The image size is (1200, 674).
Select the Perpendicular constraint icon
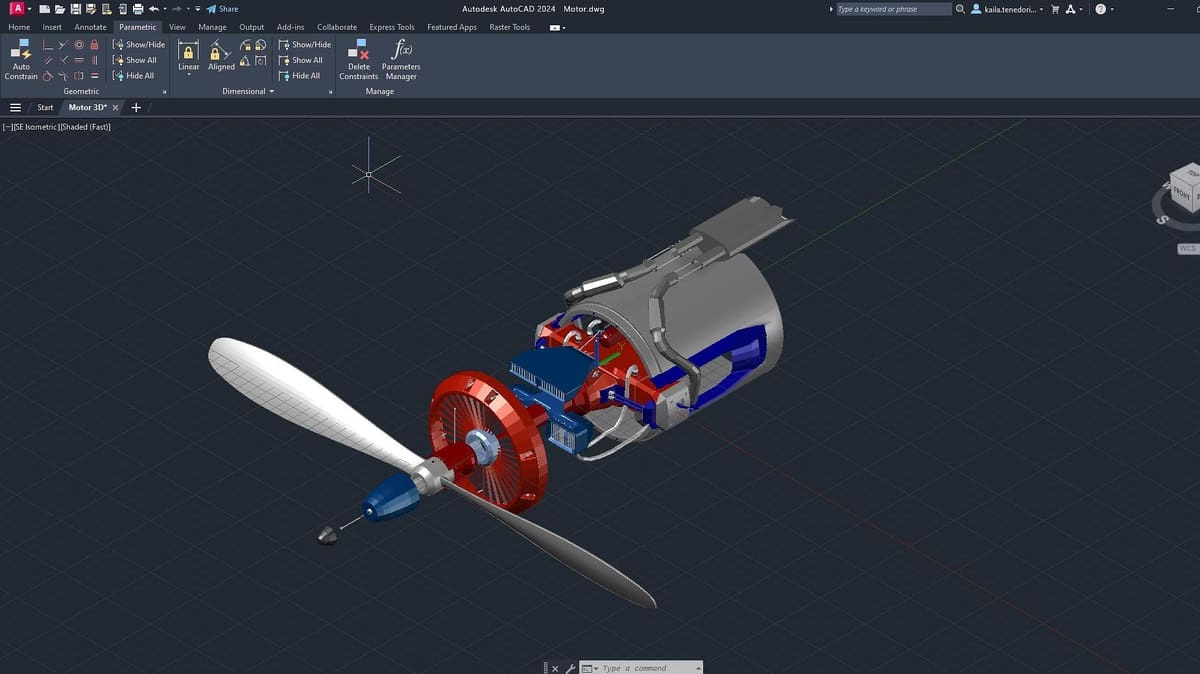(63, 60)
